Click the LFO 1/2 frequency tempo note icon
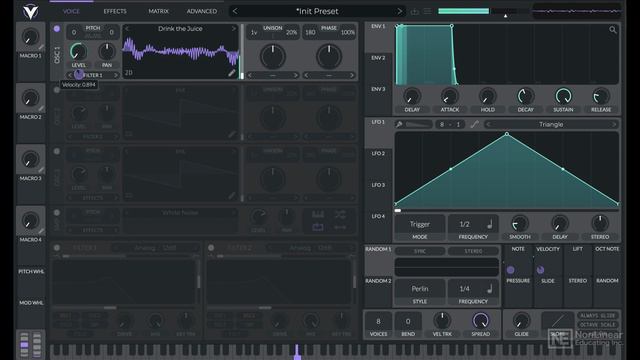This screenshot has width=640, height=360. (x=490, y=224)
